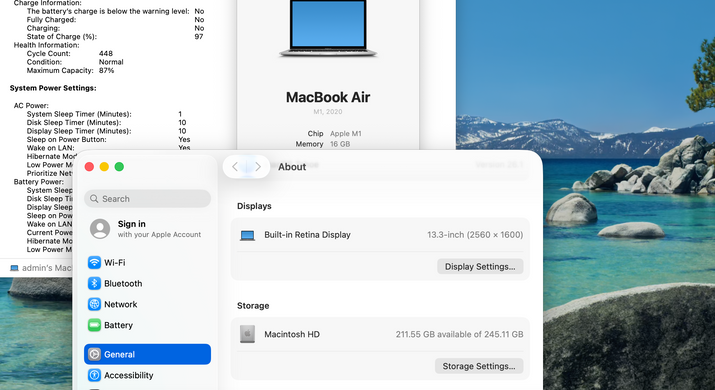Click the About title in settings header
Viewport: 715px width, 390px height.
click(x=292, y=167)
